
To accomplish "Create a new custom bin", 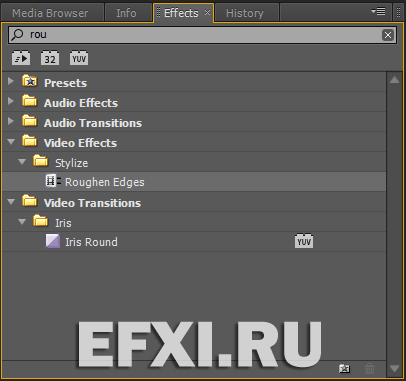I will click(x=344, y=369).
